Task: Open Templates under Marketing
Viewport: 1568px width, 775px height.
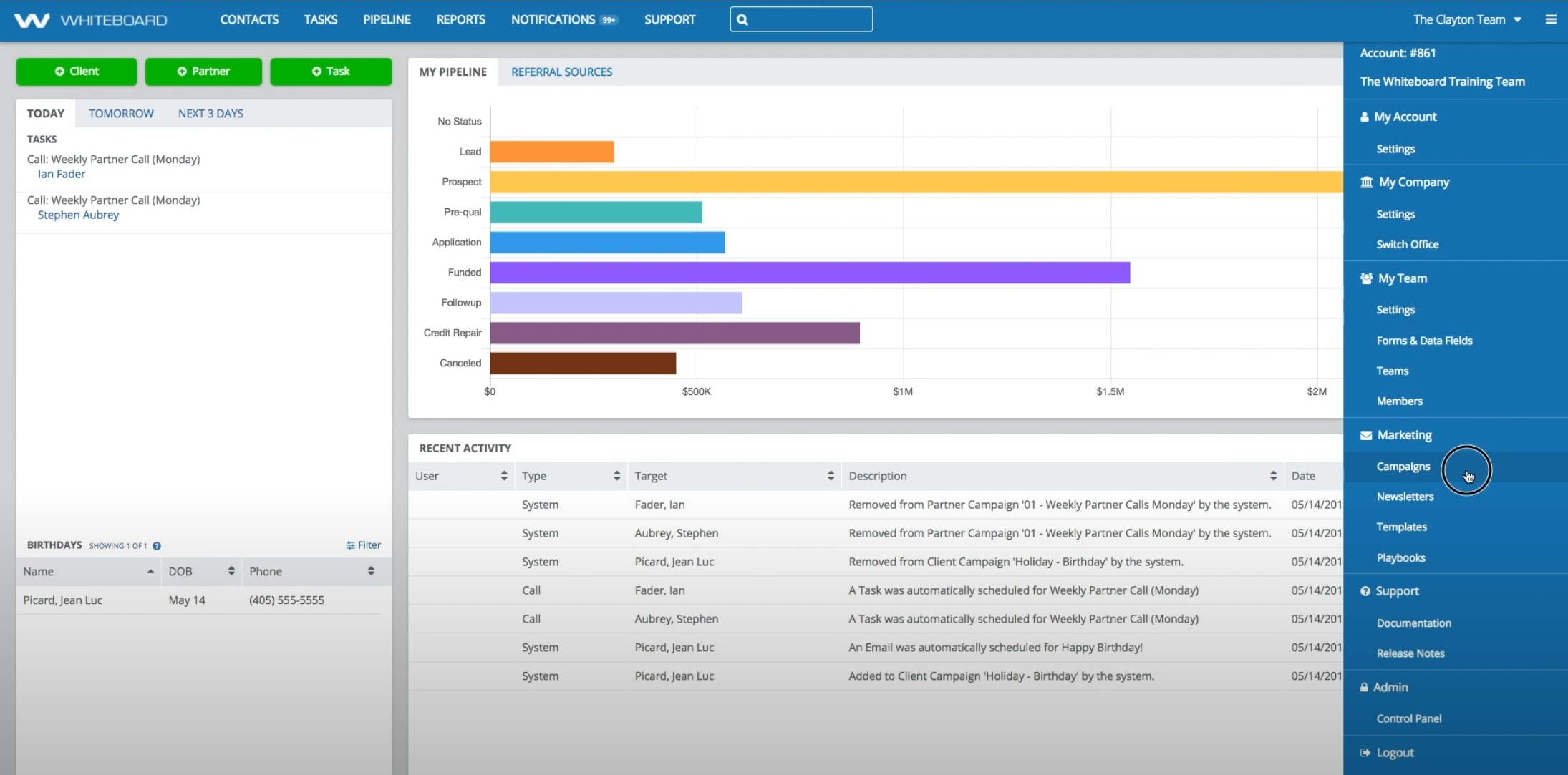Action: pos(1401,527)
